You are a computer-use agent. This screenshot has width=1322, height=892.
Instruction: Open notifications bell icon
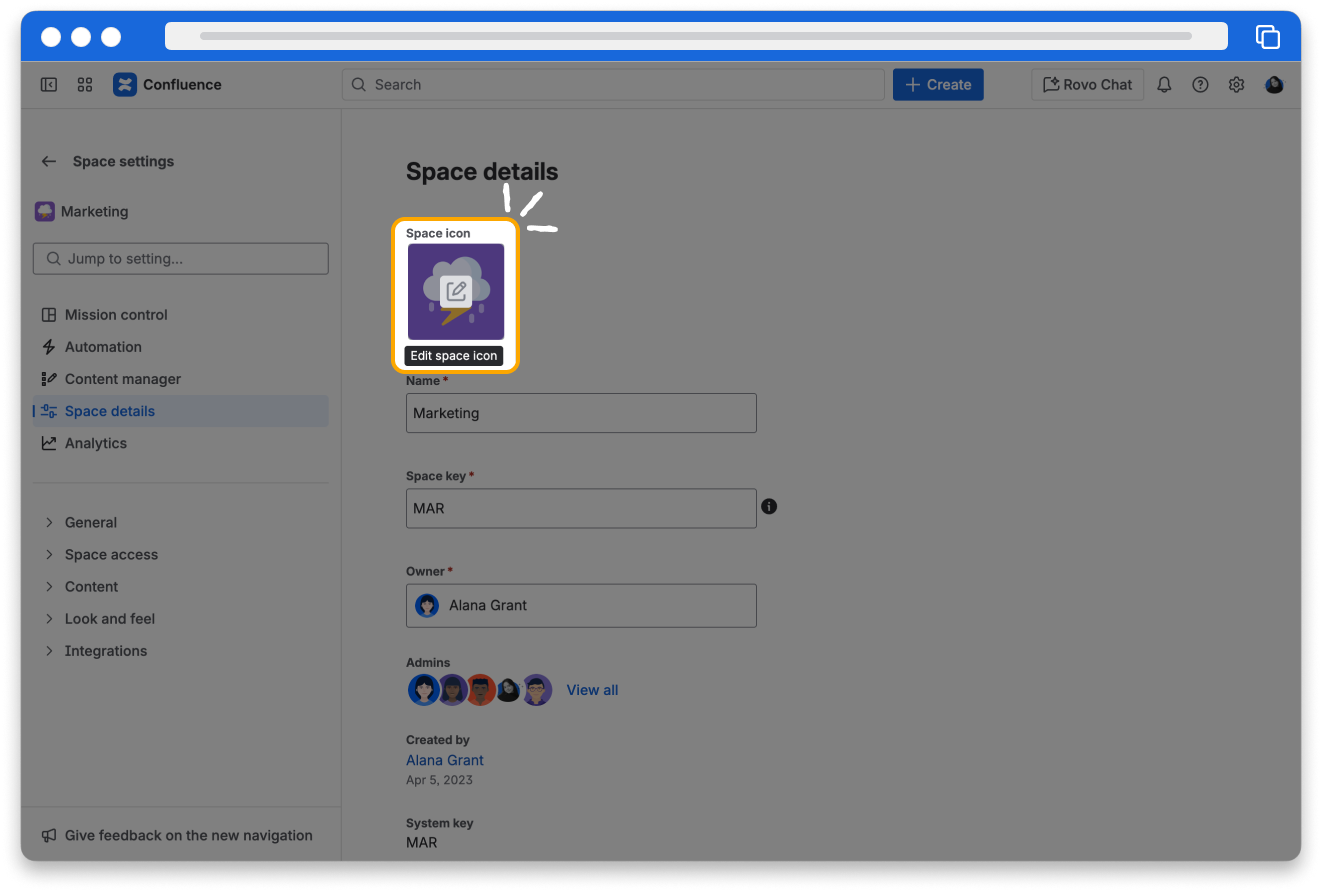pyautogui.click(x=1164, y=85)
